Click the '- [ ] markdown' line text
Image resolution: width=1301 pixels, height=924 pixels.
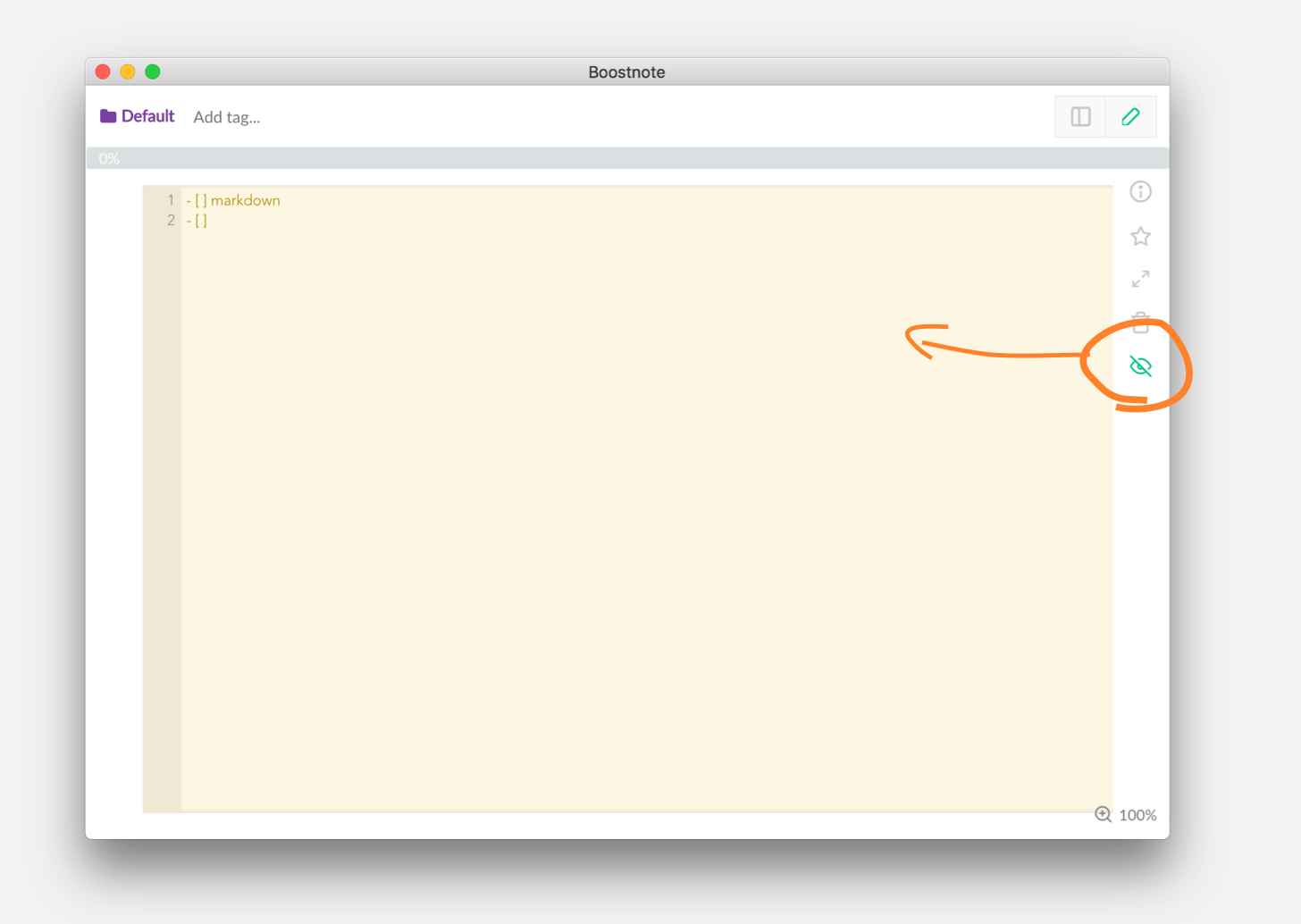point(233,200)
